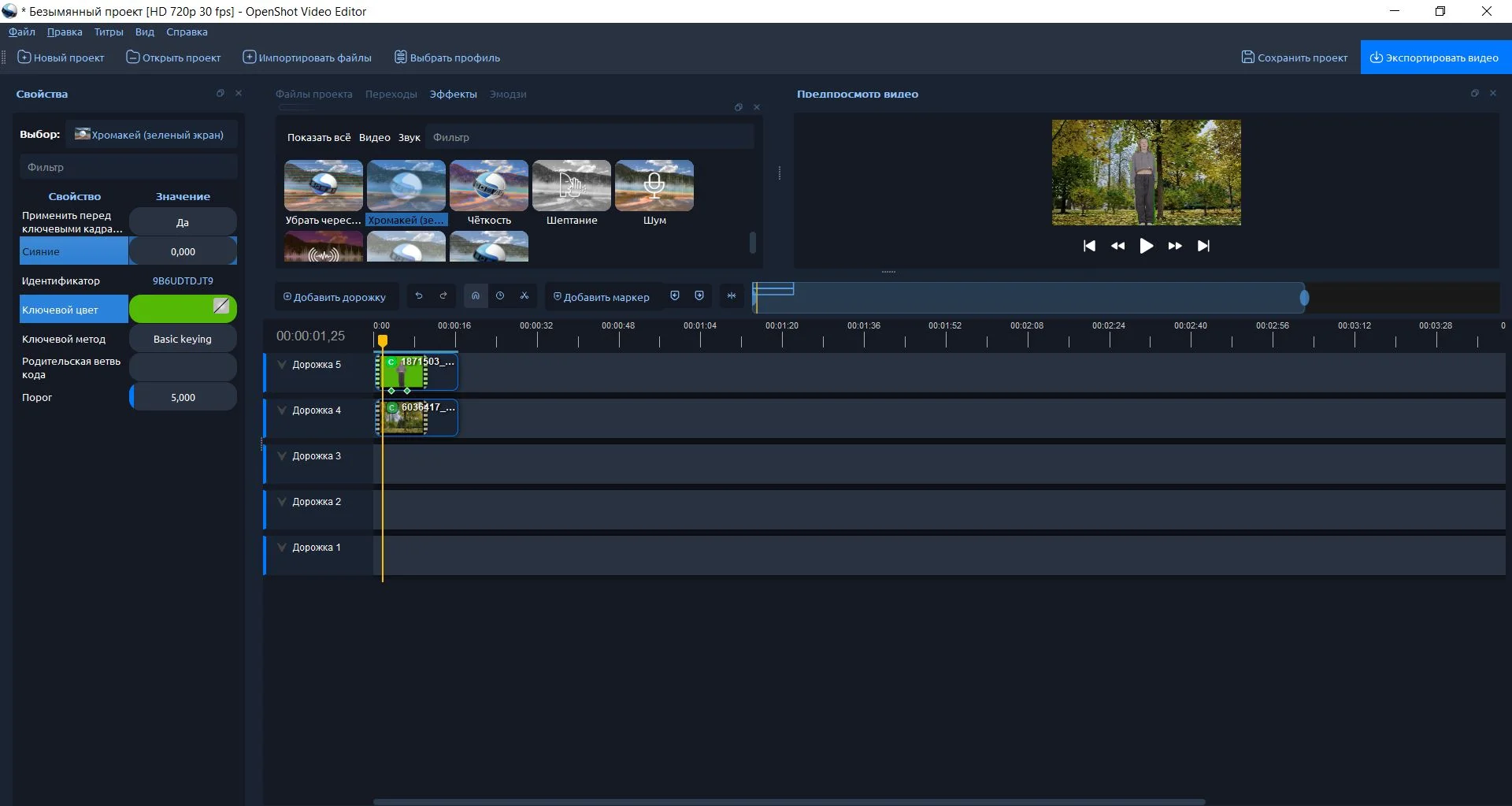This screenshot has height=806, width=1512.
Task: Jump to next marker
Action: 699,296
